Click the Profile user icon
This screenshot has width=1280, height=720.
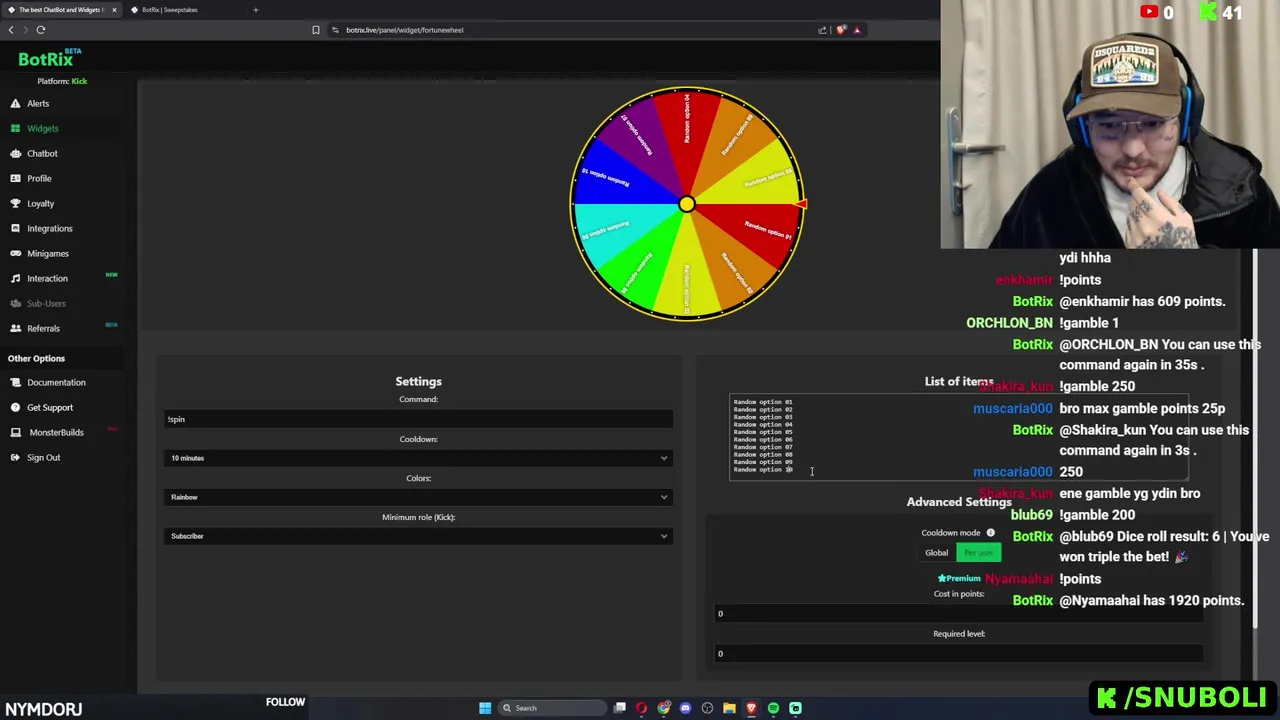click(x=16, y=179)
